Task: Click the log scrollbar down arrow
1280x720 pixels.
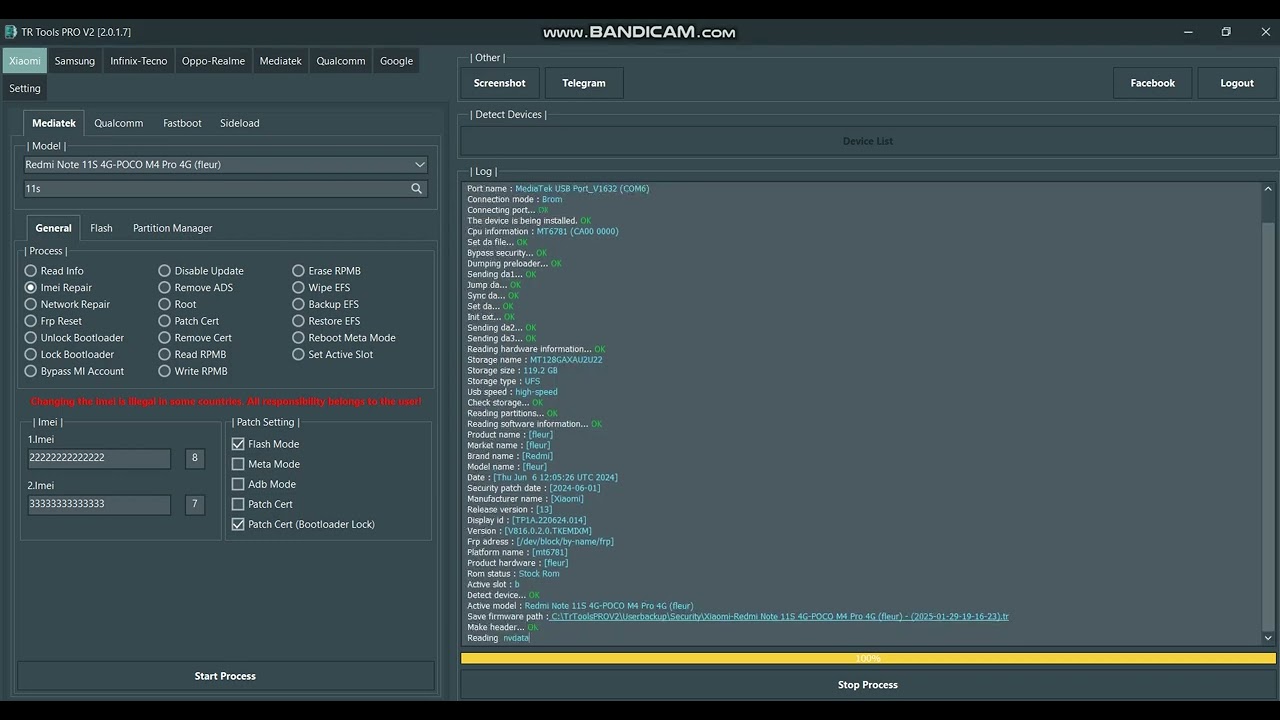Action: [1268, 638]
